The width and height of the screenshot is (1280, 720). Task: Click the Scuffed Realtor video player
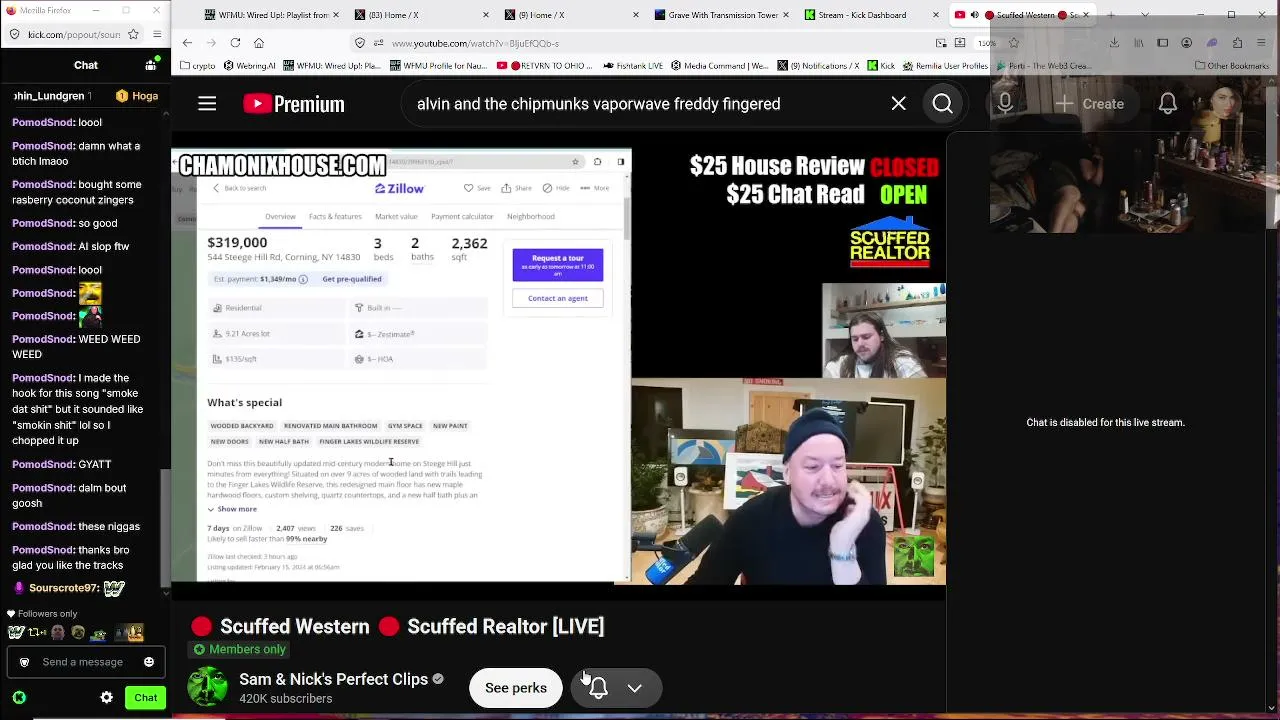click(558, 366)
